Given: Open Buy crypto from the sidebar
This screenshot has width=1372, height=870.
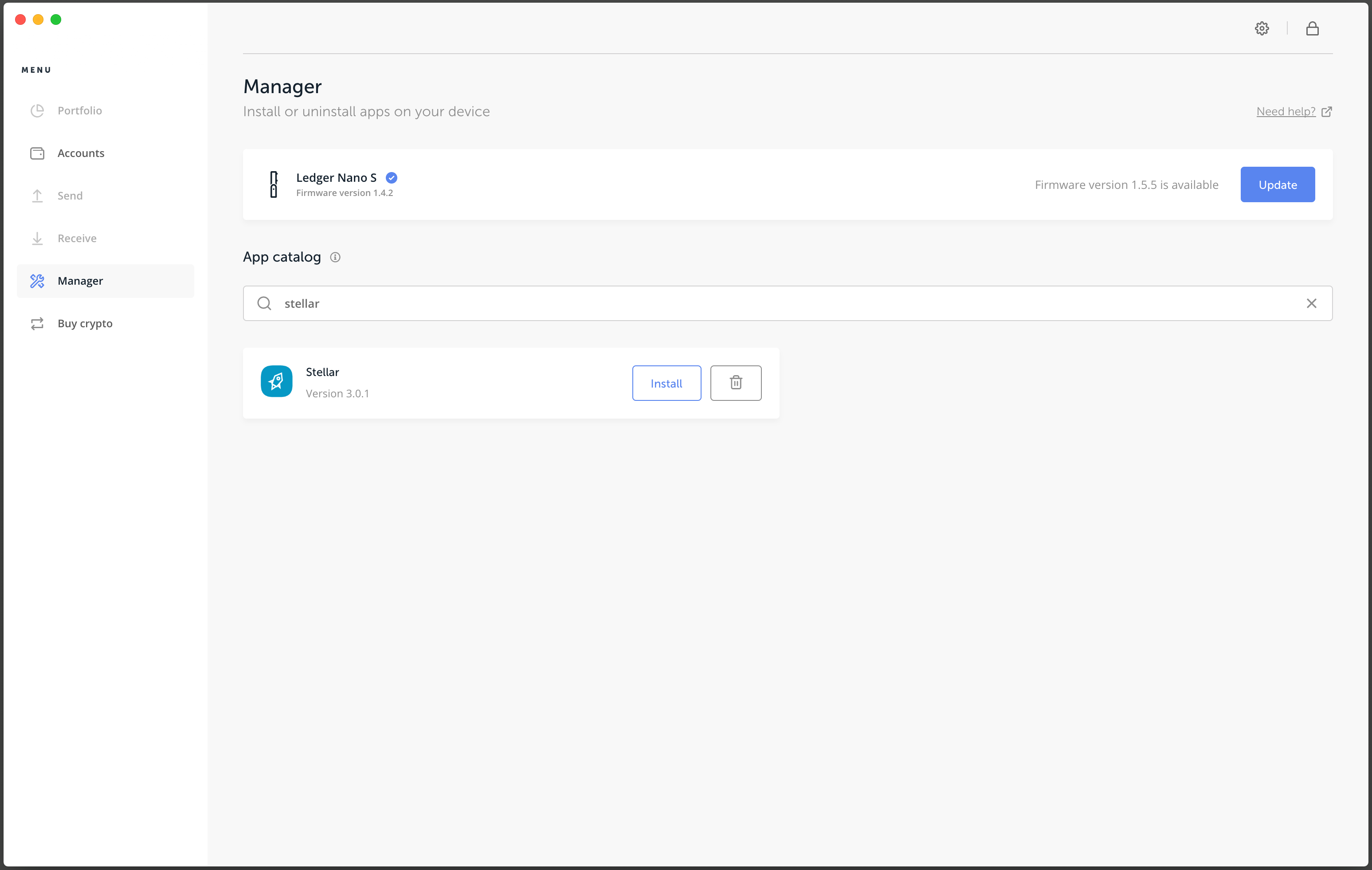Looking at the screenshot, I should point(38,323).
